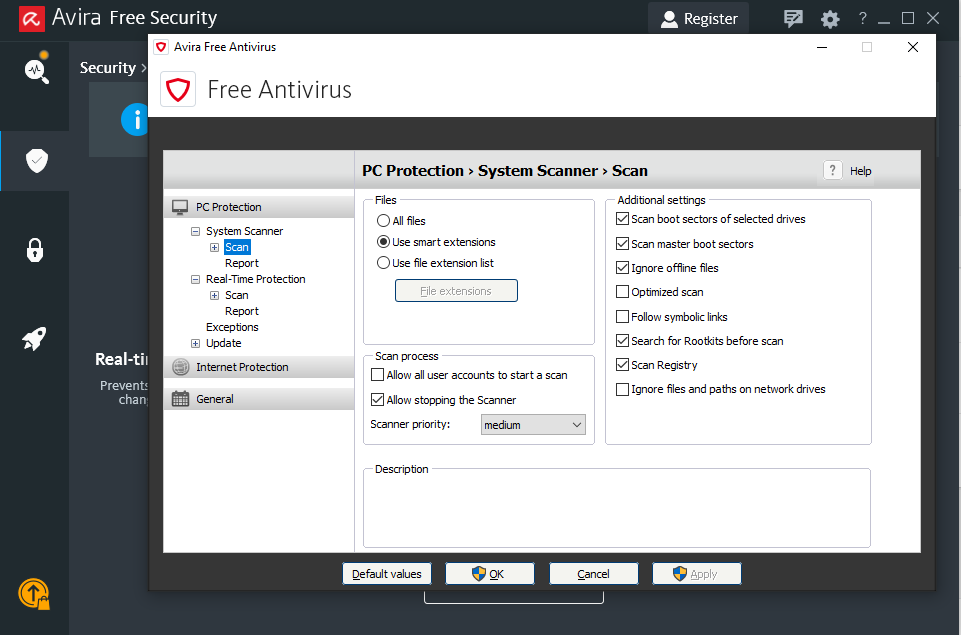961x635 pixels.
Task: Open the Status magnifier icon in sidebar
Action: click(36, 70)
